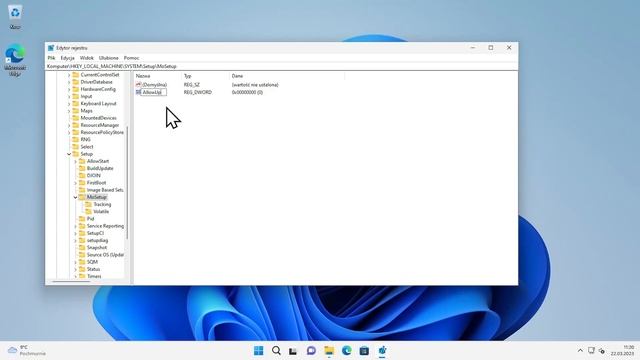
Task: Collapse the Setup key
Action: tap(69, 154)
